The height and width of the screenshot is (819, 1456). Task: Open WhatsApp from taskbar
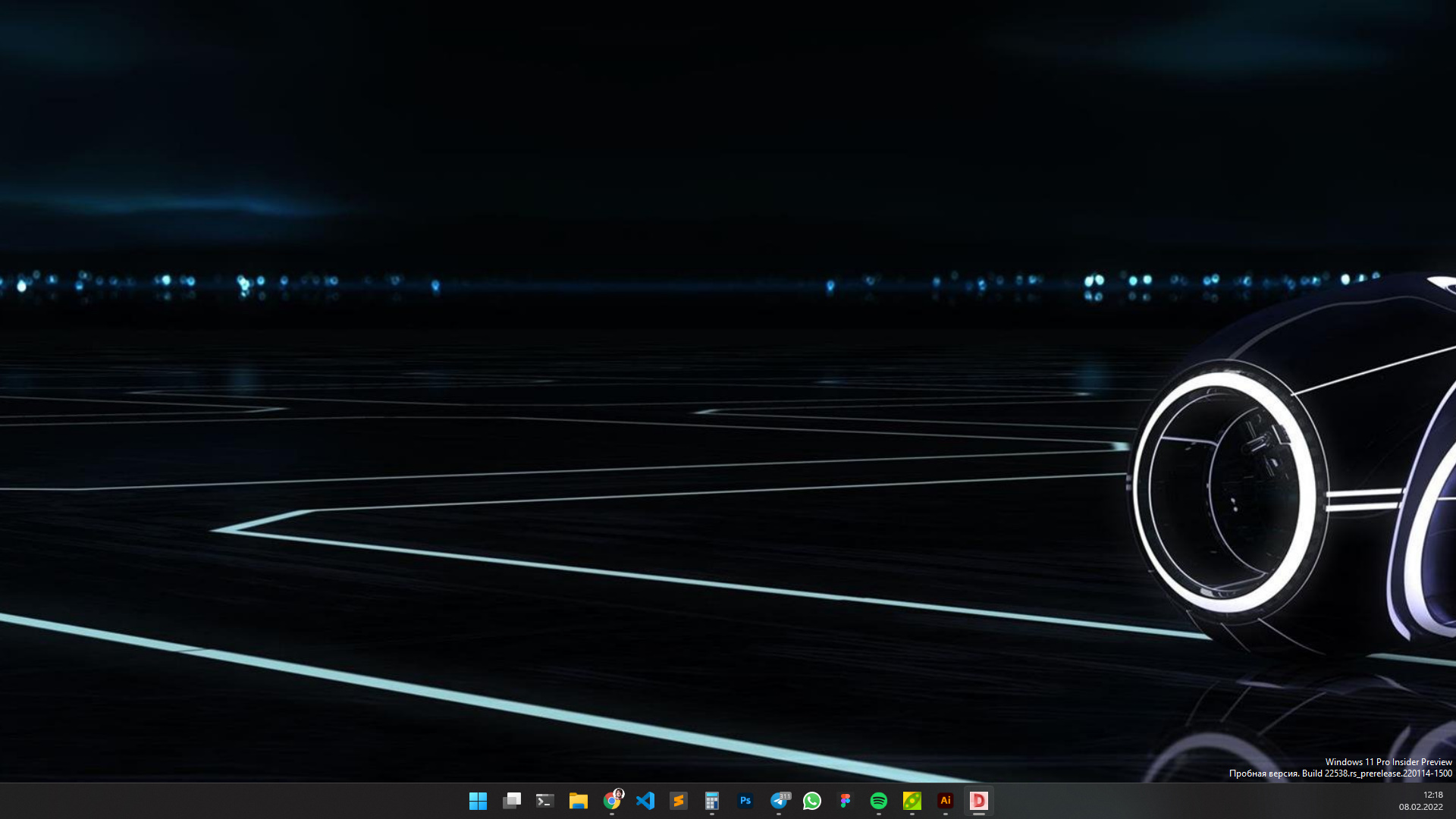[812, 801]
